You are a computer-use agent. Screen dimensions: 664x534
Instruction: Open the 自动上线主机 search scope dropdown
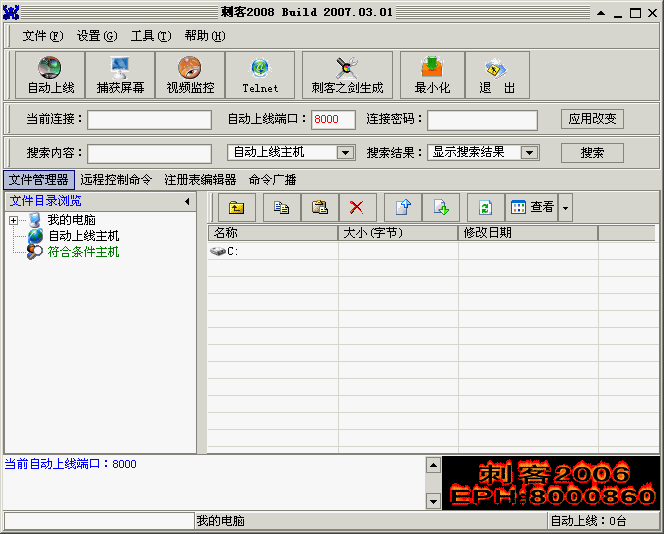[x=345, y=153]
